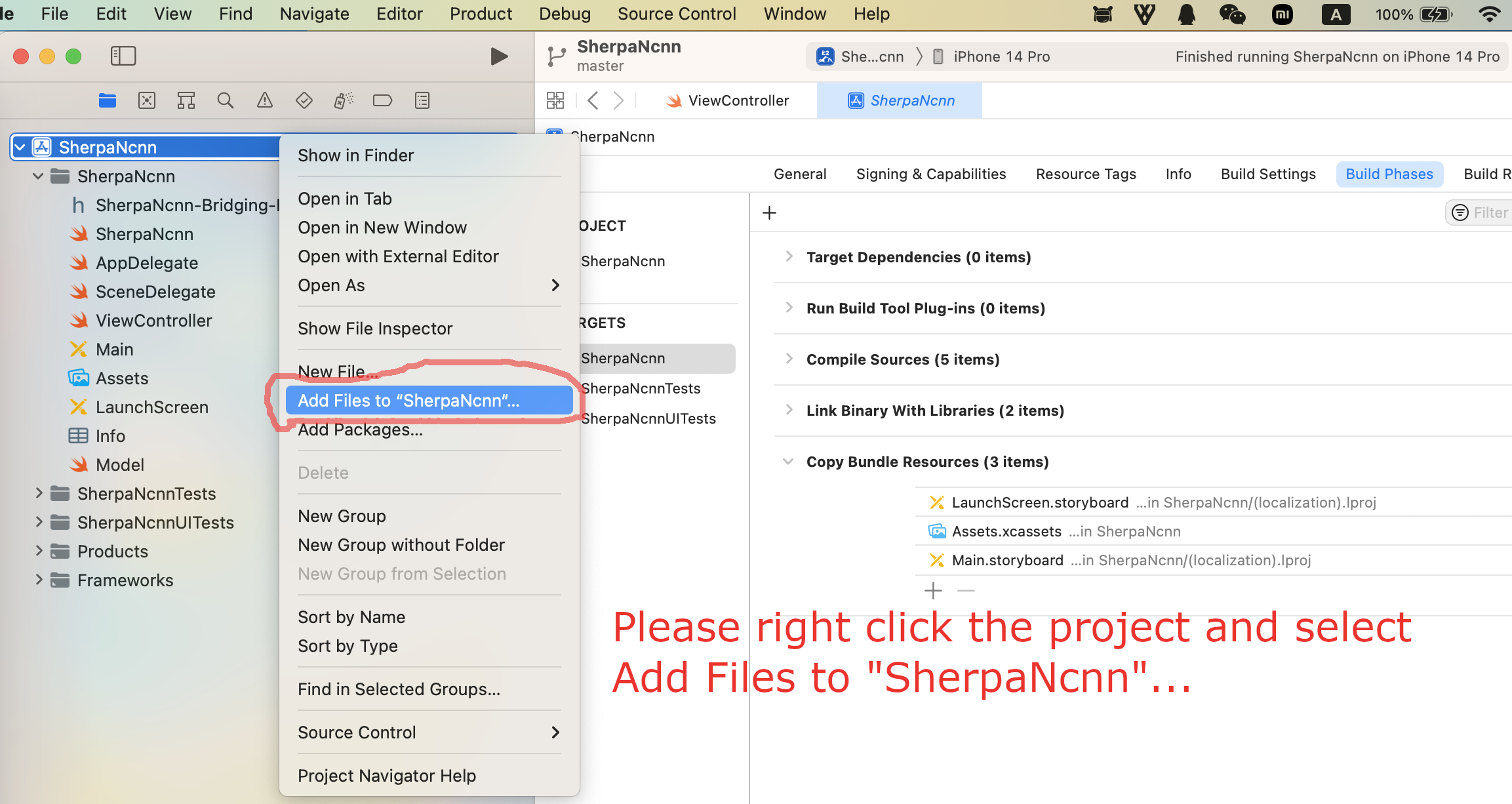Image resolution: width=1512 pixels, height=804 pixels.
Task: Select the SherpaNcnnUITests target
Action: coord(649,418)
